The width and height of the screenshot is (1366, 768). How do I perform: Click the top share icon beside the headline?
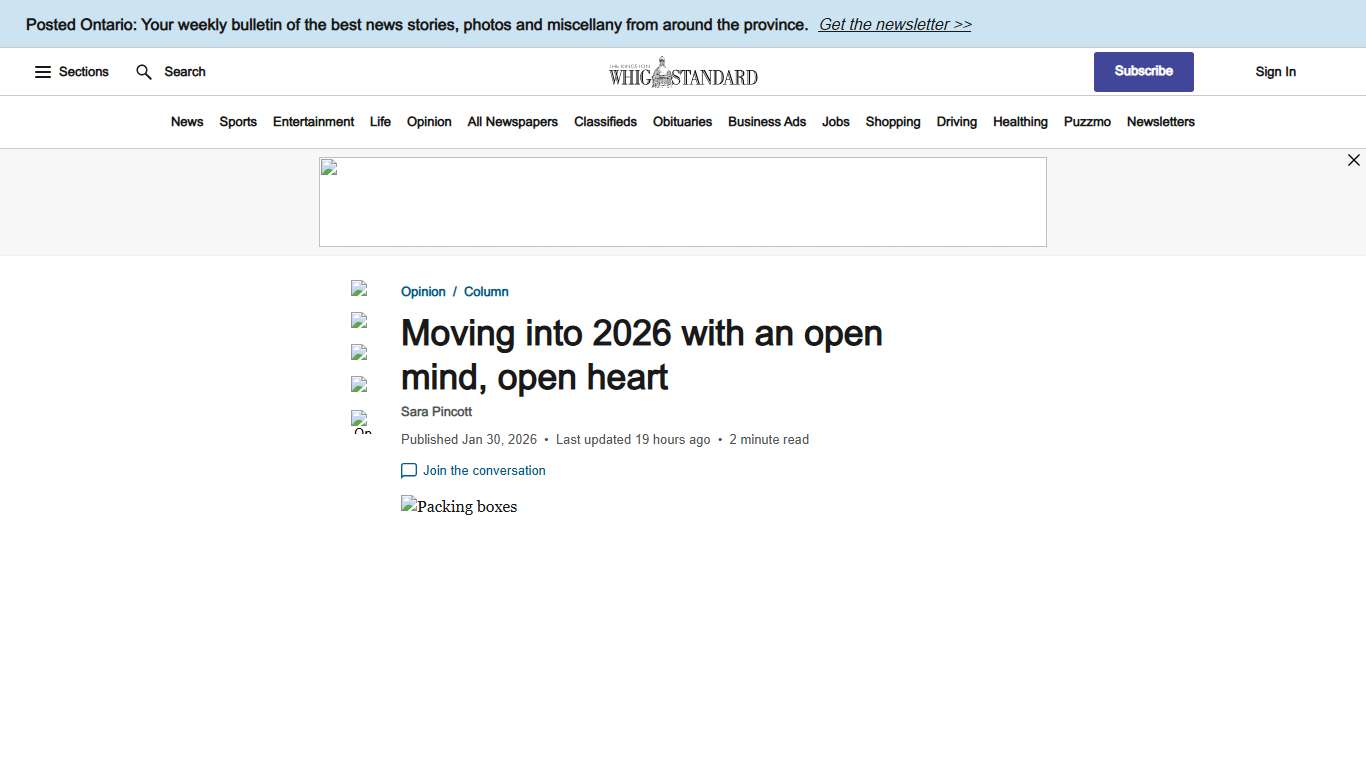[x=360, y=289]
